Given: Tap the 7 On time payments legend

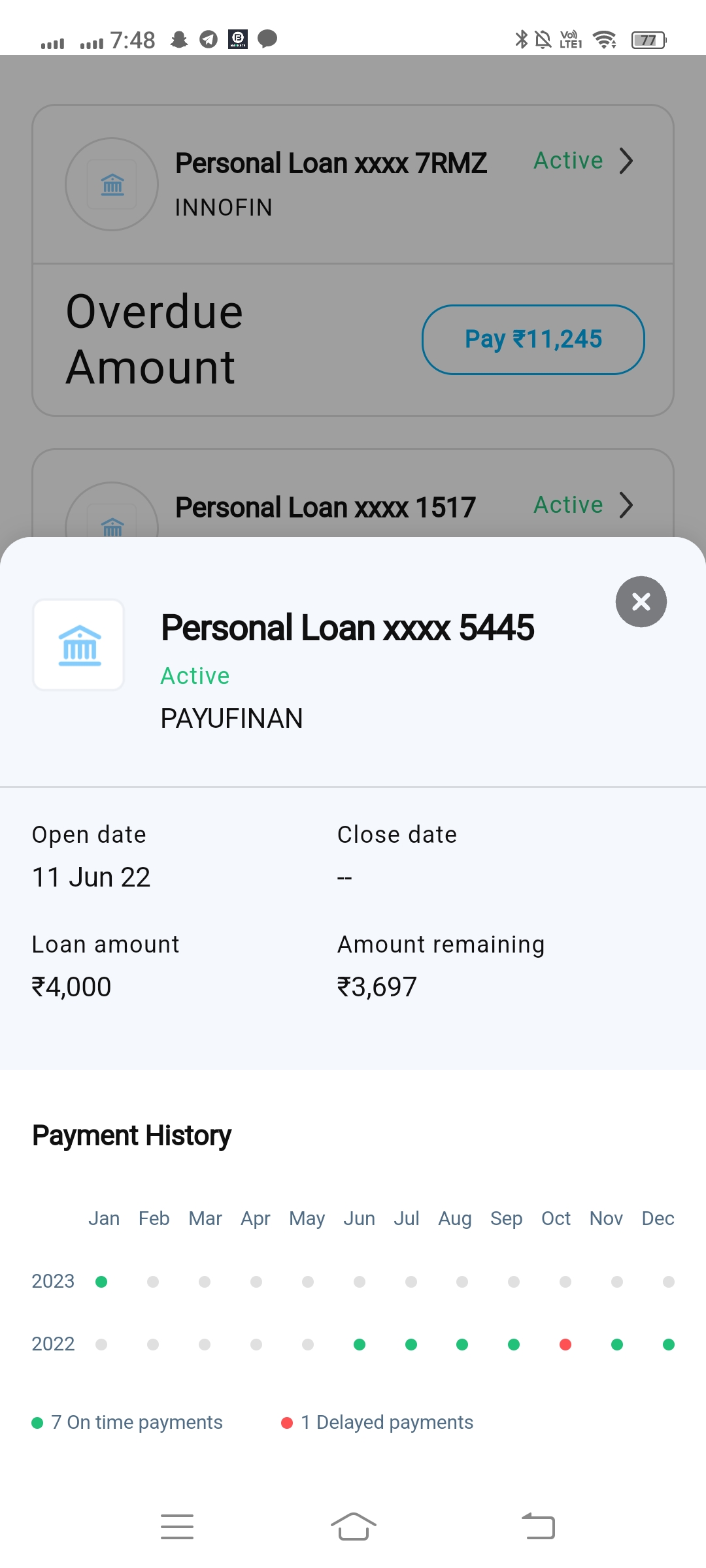Looking at the screenshot, I should [127, 1422].
